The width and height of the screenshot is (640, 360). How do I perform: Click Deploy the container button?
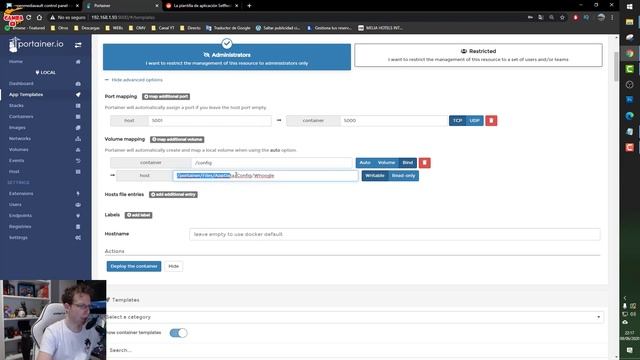134,267
